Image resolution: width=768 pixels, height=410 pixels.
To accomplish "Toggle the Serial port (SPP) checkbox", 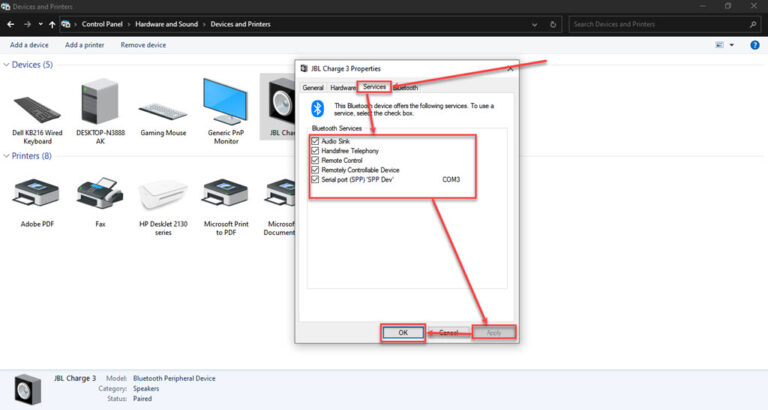I will 315,179.
